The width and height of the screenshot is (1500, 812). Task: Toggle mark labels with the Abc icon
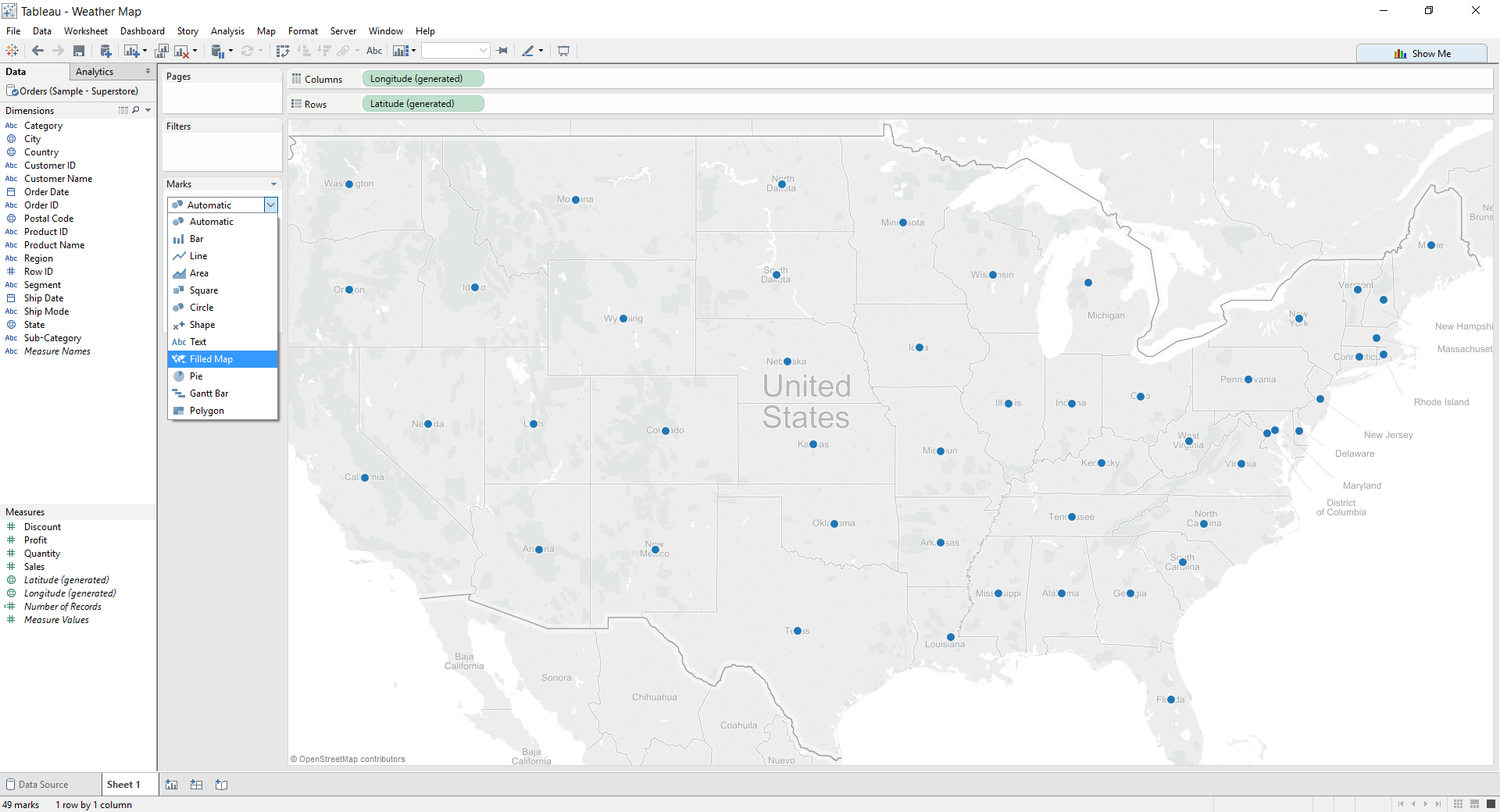click(x=374, y=50)
